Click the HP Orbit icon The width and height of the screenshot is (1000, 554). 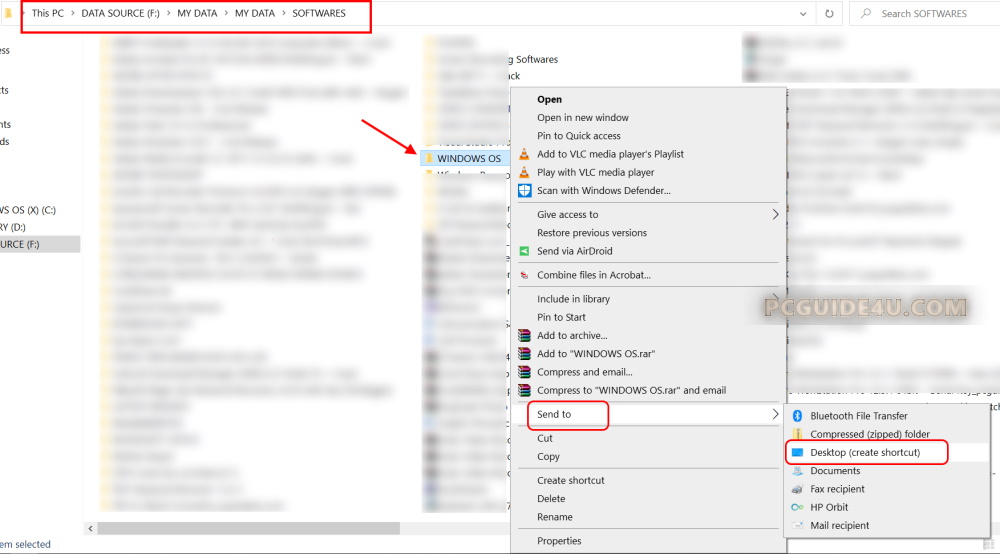click(798, 507)
